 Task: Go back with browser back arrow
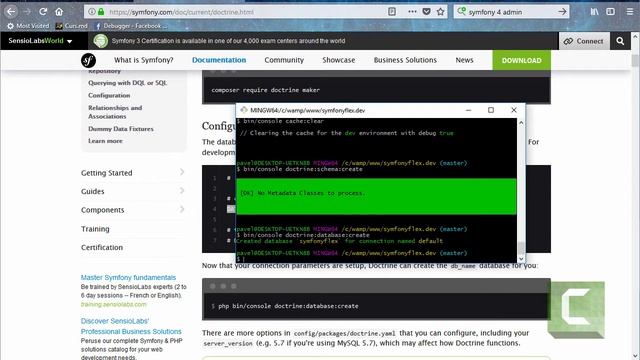click(x=11, y=12)
